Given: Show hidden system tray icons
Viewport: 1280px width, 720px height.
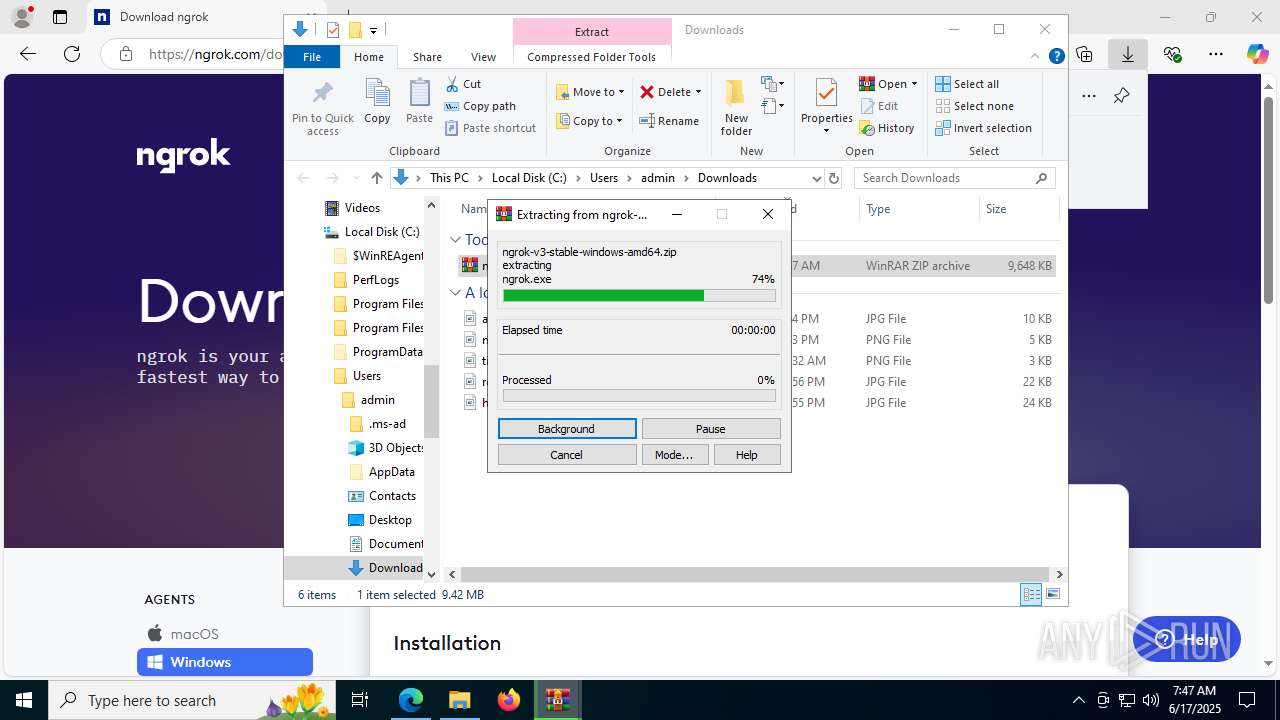Looking at the screenshot, I should [x=1078, y=700].
